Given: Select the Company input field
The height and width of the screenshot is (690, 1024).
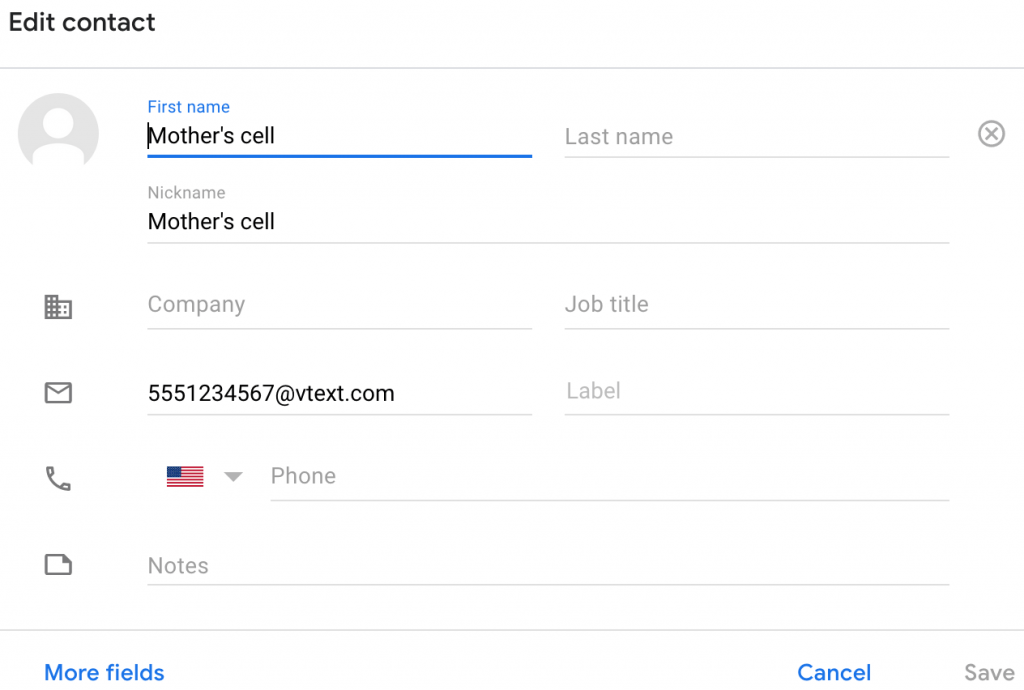Looking at the screenshot, I should coord(338,305).
